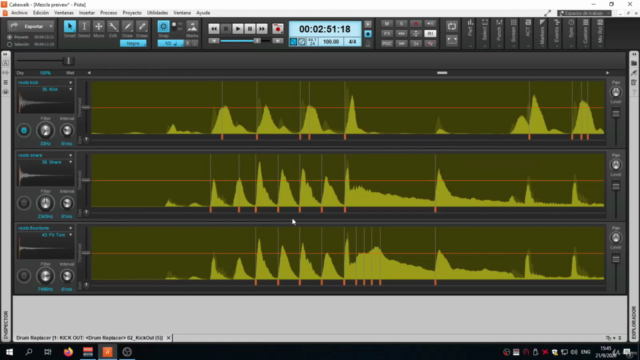640x360 pixels.
Task: Open the 38: Snare note dropdown
Action: pyautogui.click(x=70, y=162)
